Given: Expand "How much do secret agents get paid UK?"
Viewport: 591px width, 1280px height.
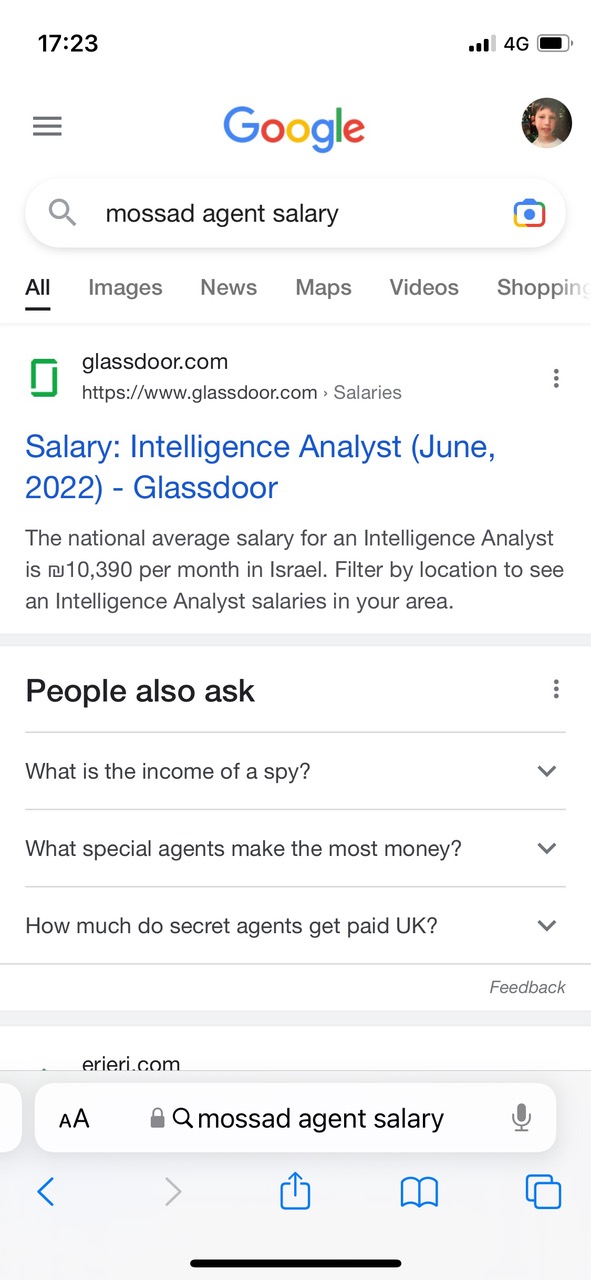Looking at the screenshot, I should pyautogui.click(x=295, y=925).
